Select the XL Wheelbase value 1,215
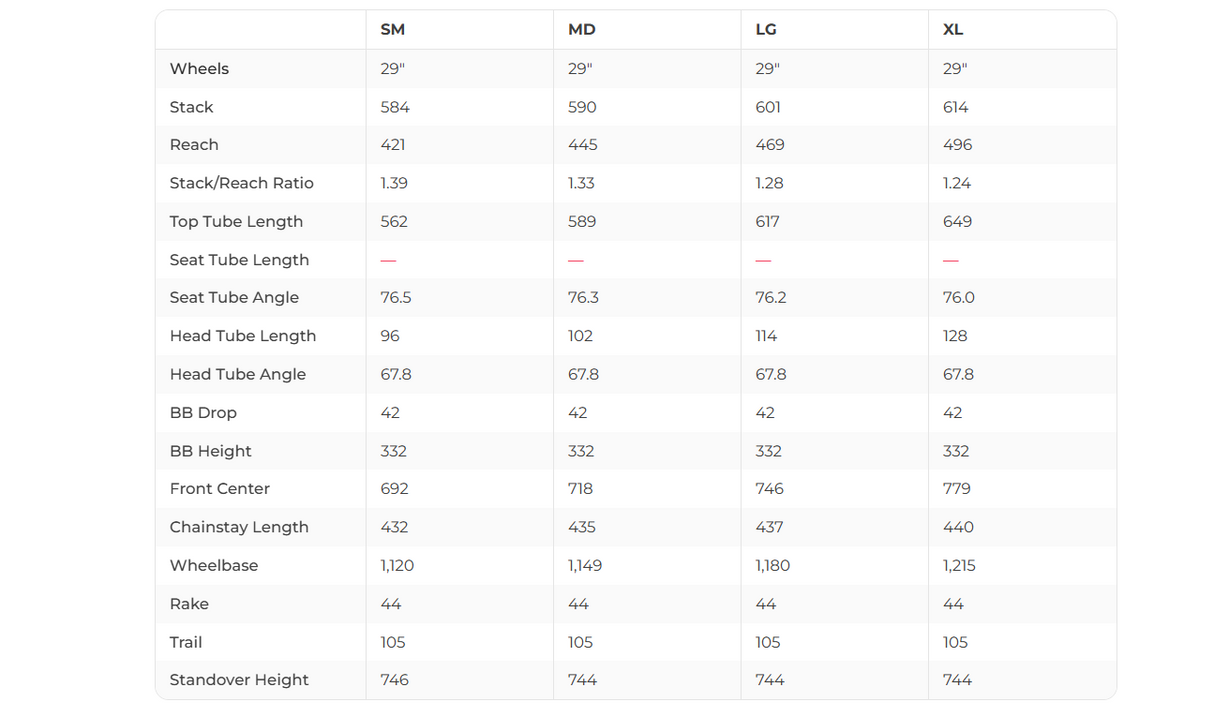The width and height of the screenshot is (1214, 717). coord(960,566)
